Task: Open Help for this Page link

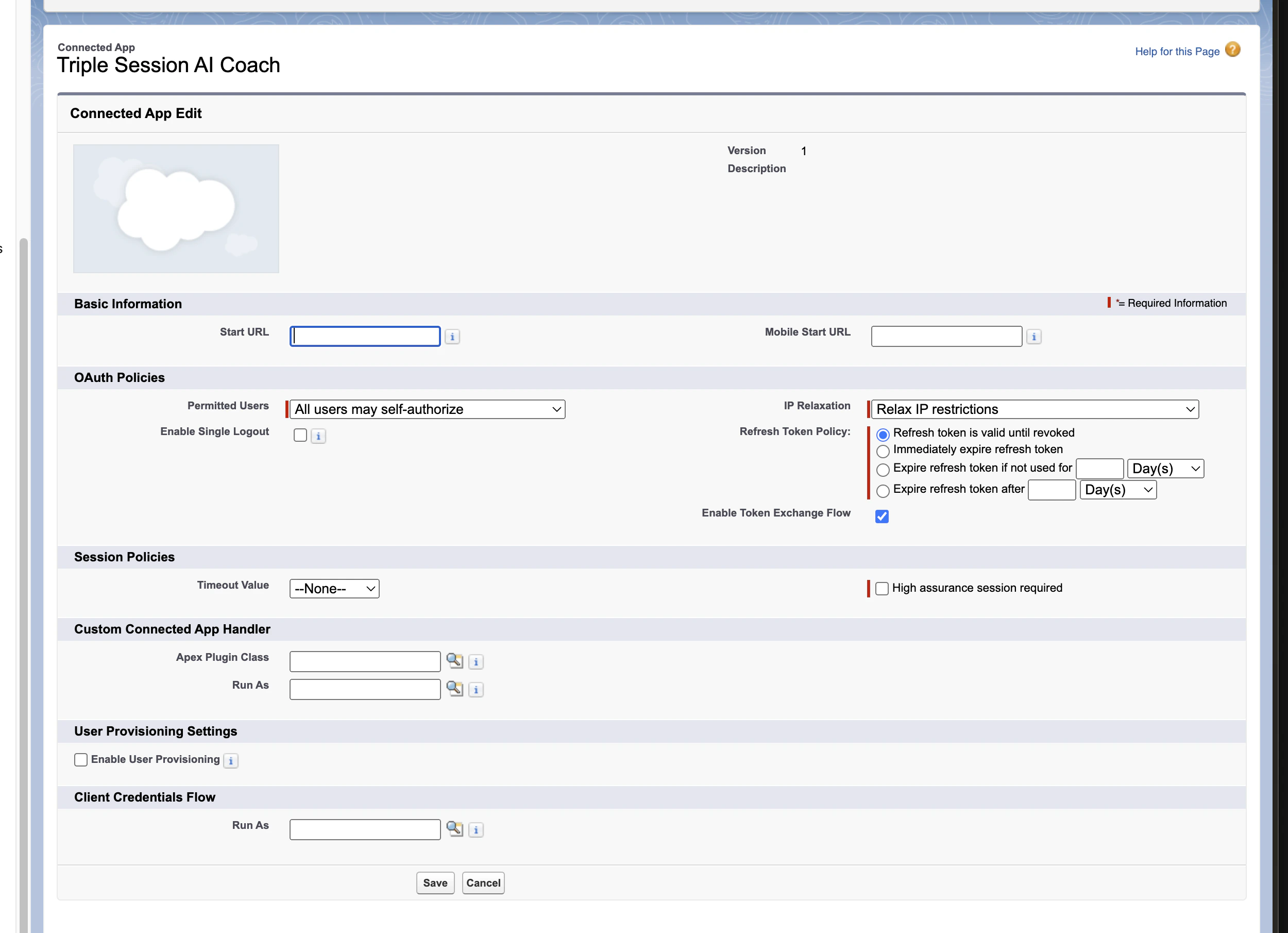Action: click(1177, 51)
